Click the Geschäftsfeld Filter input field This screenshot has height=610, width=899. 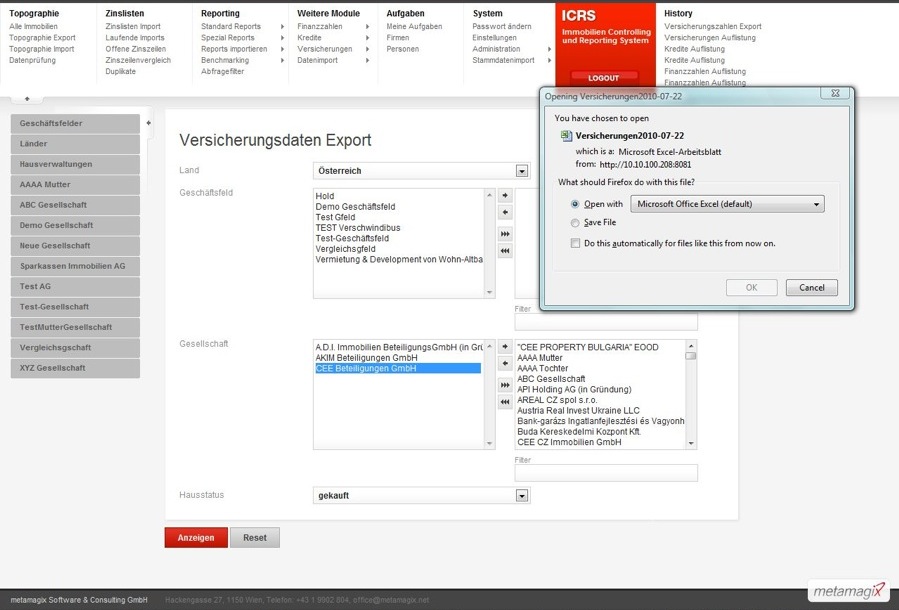pyautogui.click(x=606, y=322)
